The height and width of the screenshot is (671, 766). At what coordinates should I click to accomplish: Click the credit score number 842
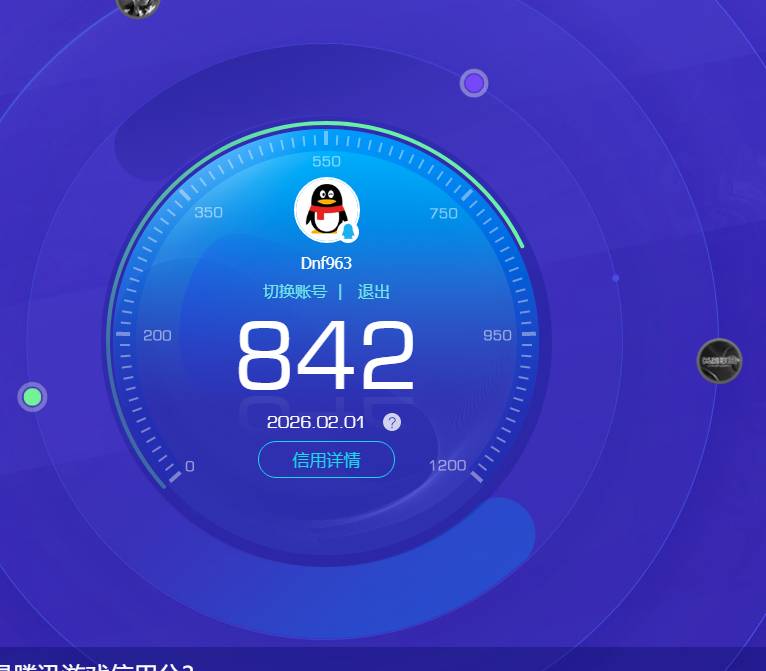coord(326,355)
